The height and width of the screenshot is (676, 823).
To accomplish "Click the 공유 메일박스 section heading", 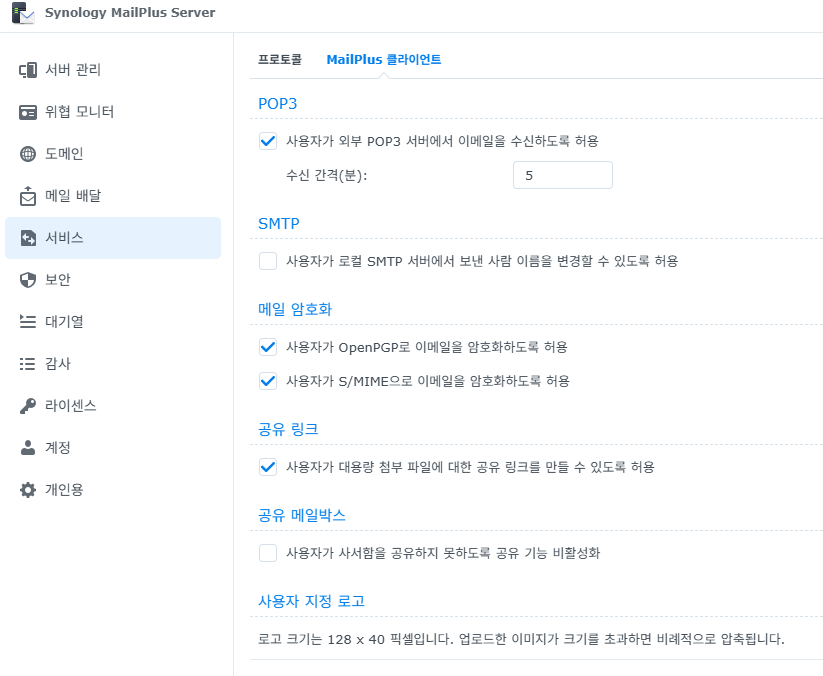I will click(302, 515).
